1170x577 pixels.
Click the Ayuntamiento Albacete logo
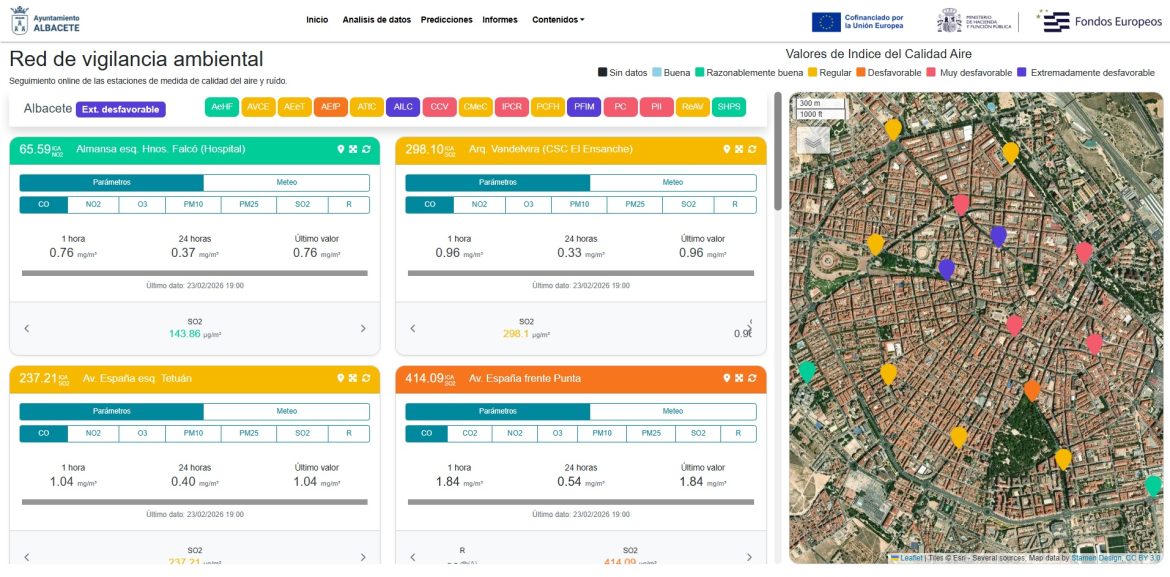pos(45,20)
